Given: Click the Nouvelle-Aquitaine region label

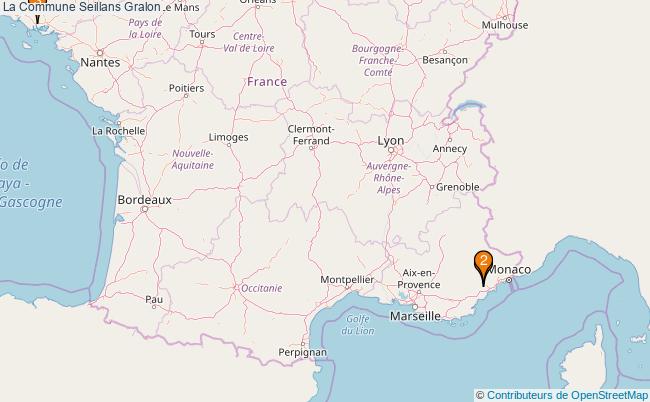Looking at the screenshot, I should click(193, 159).
